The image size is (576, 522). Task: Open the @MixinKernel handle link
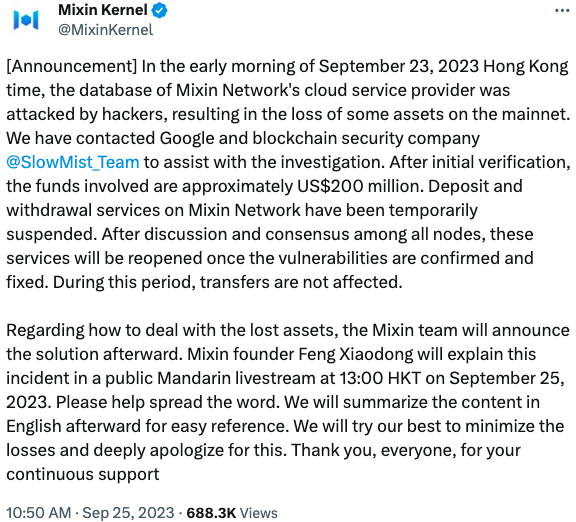(105, 30)
